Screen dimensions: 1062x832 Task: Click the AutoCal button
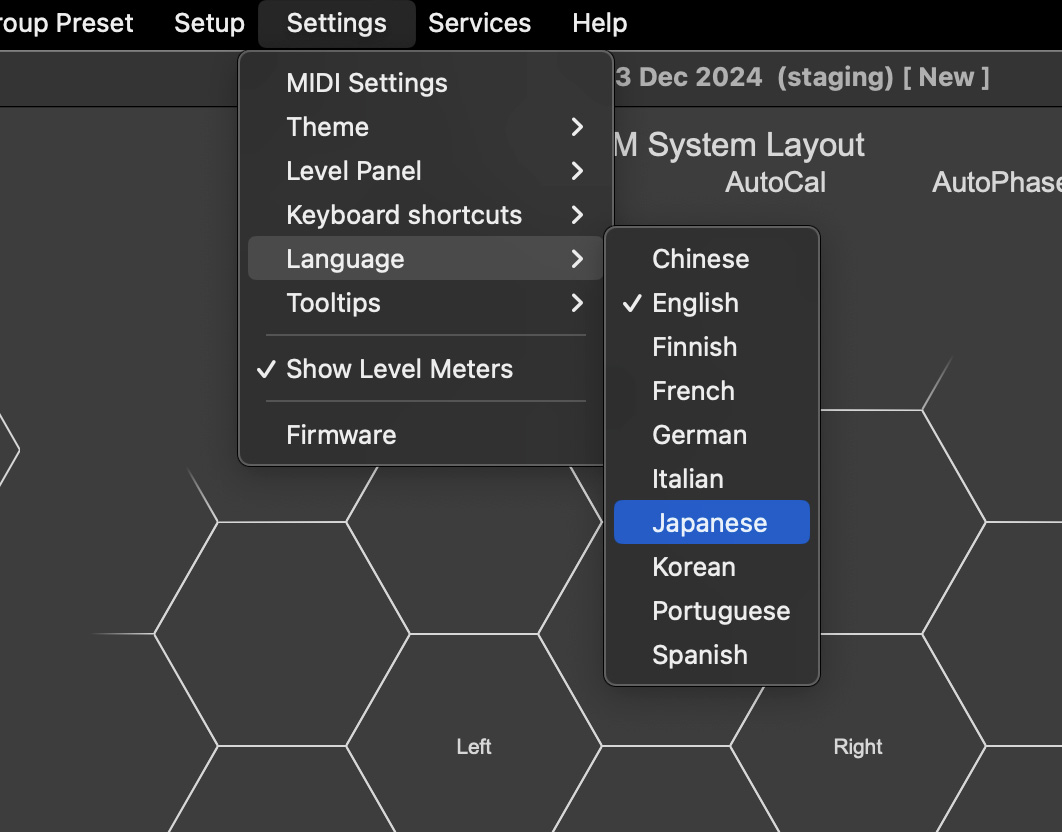click(x=775, y=182)
